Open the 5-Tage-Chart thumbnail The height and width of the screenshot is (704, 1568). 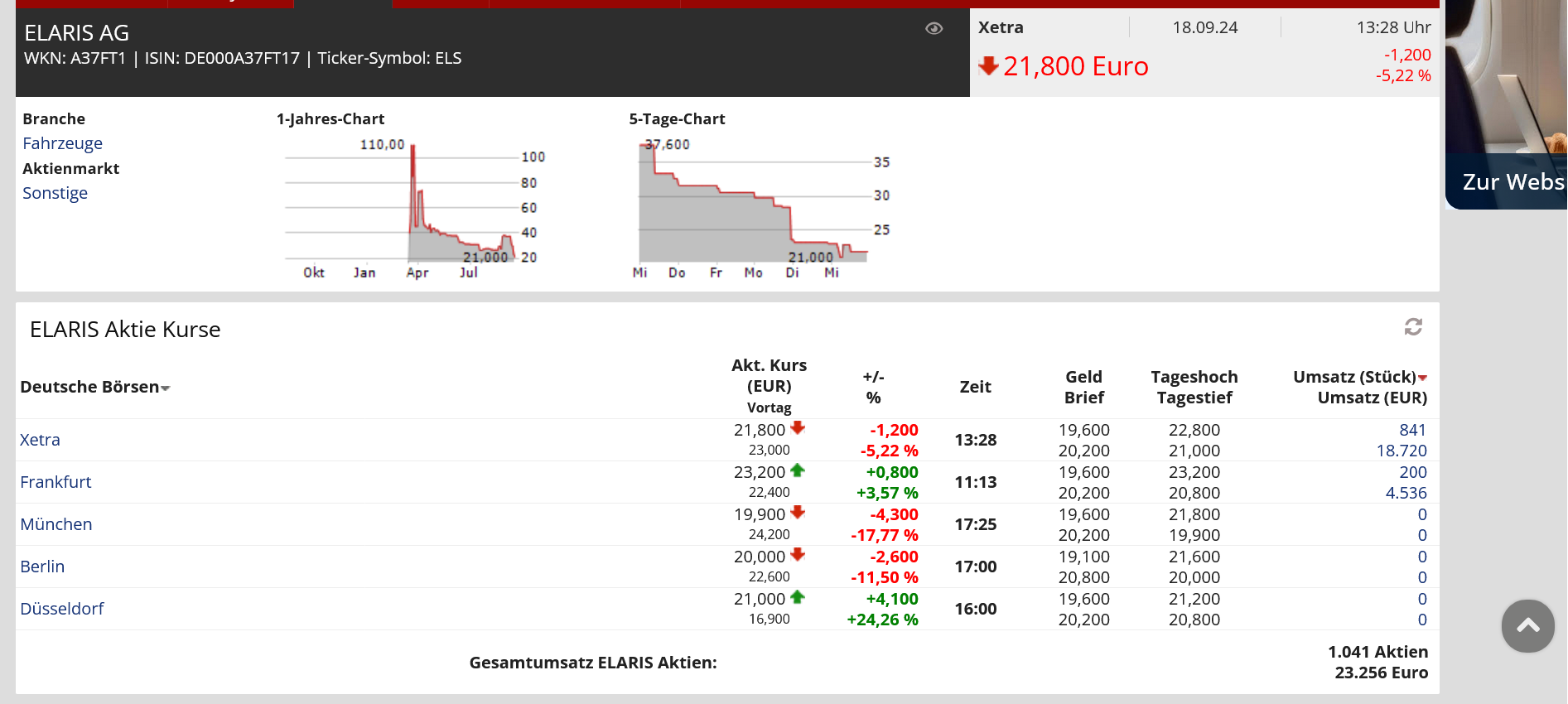tap(754, 207)
